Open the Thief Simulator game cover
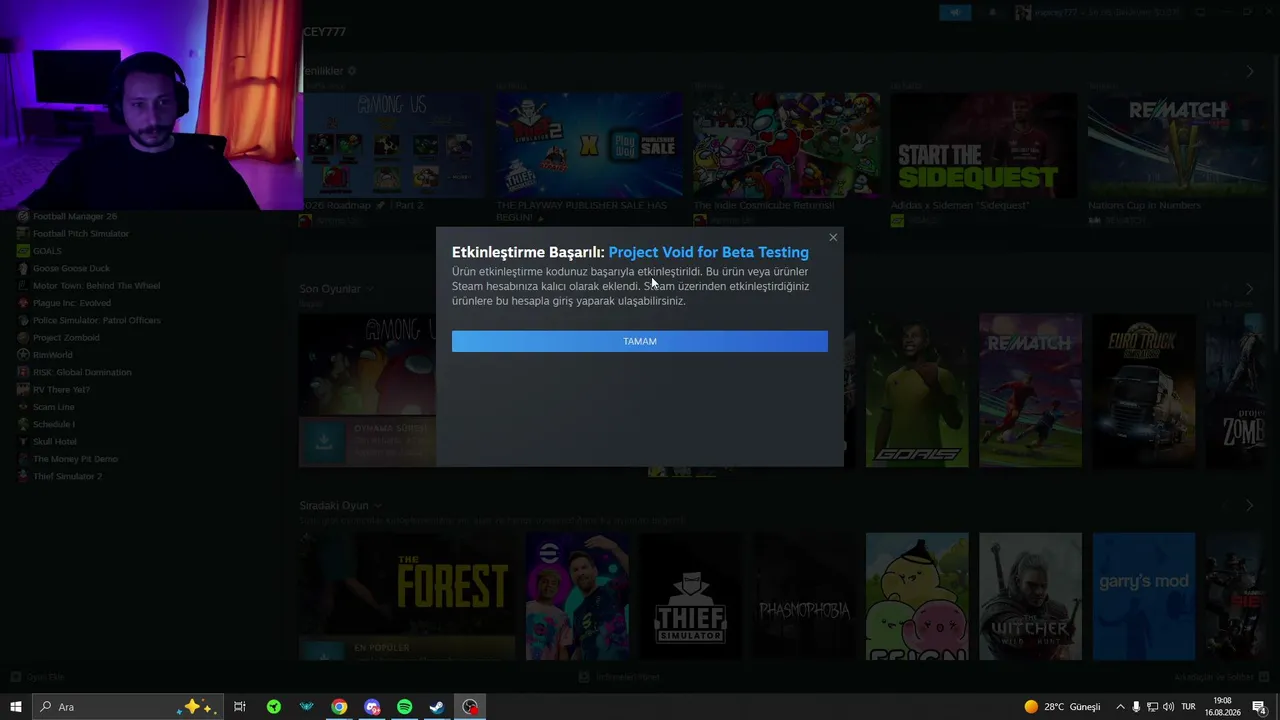This screenshot has height=720, width=1280. tap(690, 597)
